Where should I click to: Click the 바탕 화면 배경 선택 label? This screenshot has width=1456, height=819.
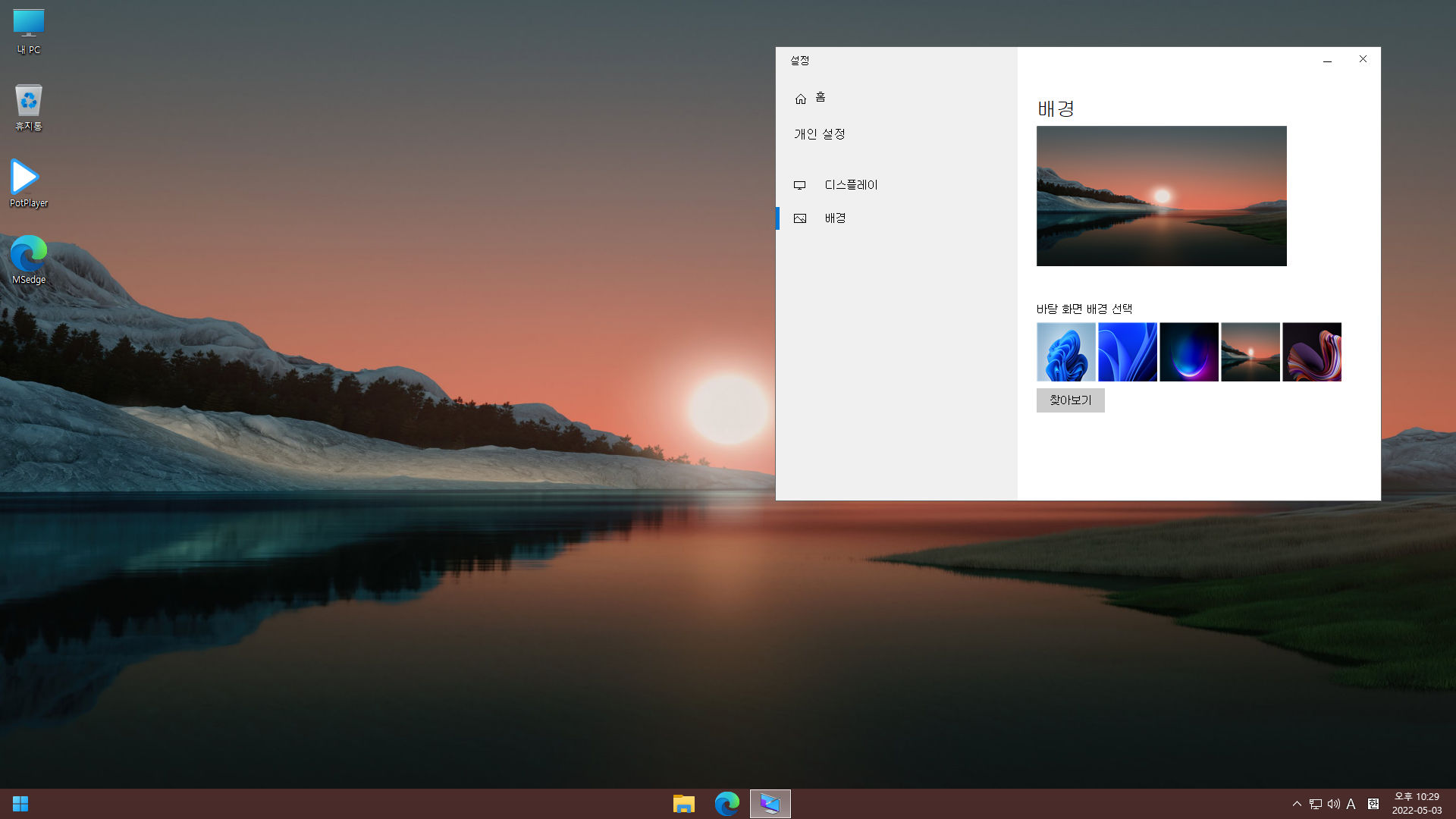coord(1084,309)
